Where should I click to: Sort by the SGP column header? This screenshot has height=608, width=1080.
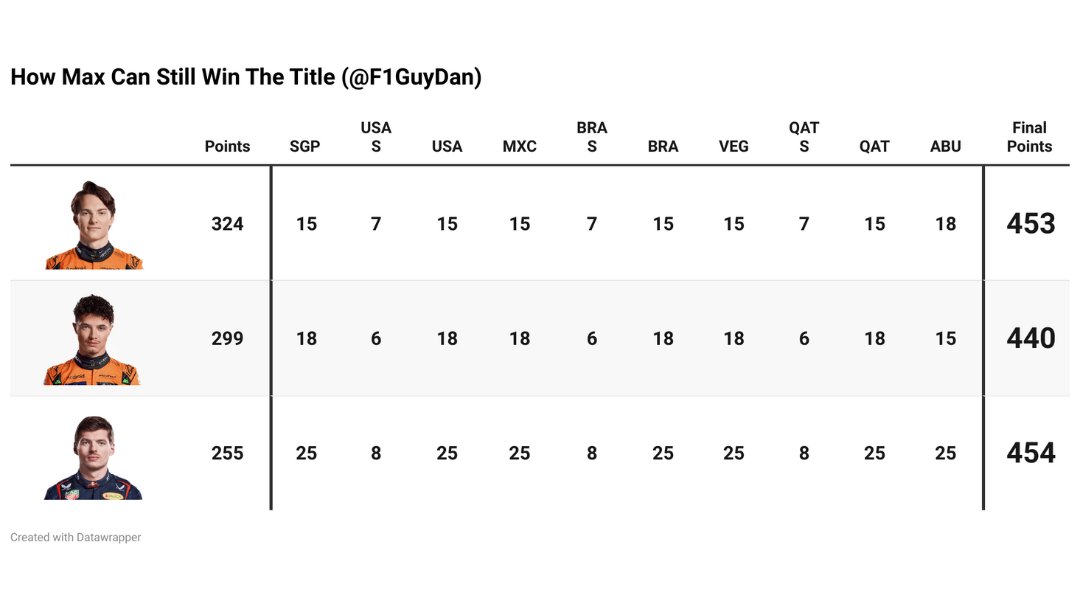[x=305, y=146]
